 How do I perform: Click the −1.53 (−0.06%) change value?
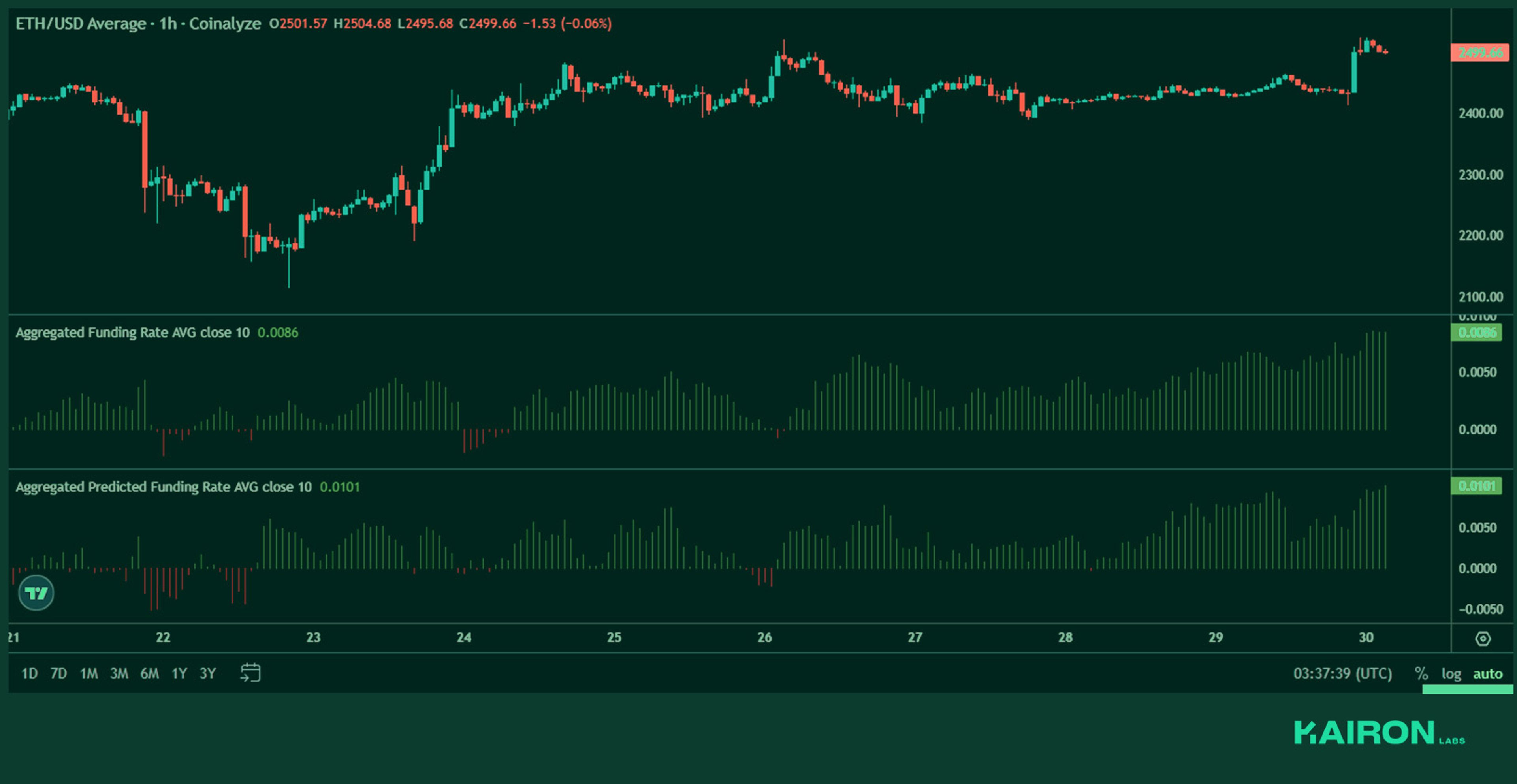[x=567, y=24]
